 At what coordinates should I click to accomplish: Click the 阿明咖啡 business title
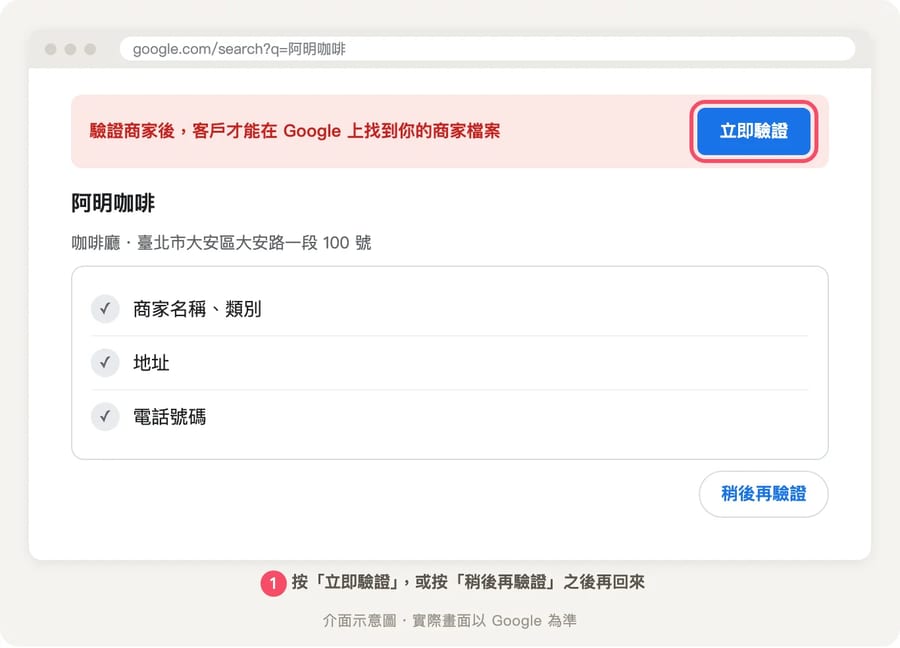113,203
